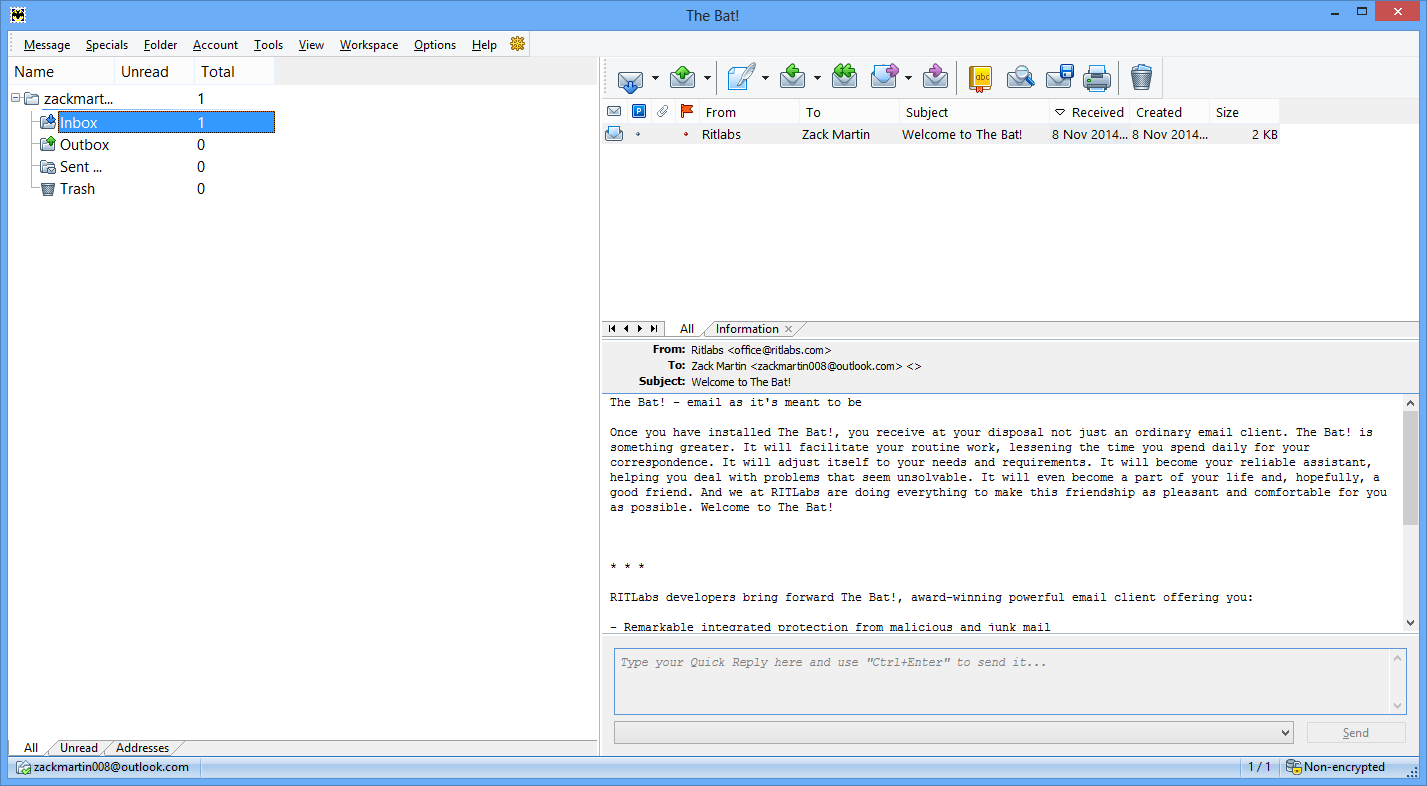Viewport: 1427px width, 786px height.
Task: Click the Reply to all double-arrow icon
Action: coord(844,78)
